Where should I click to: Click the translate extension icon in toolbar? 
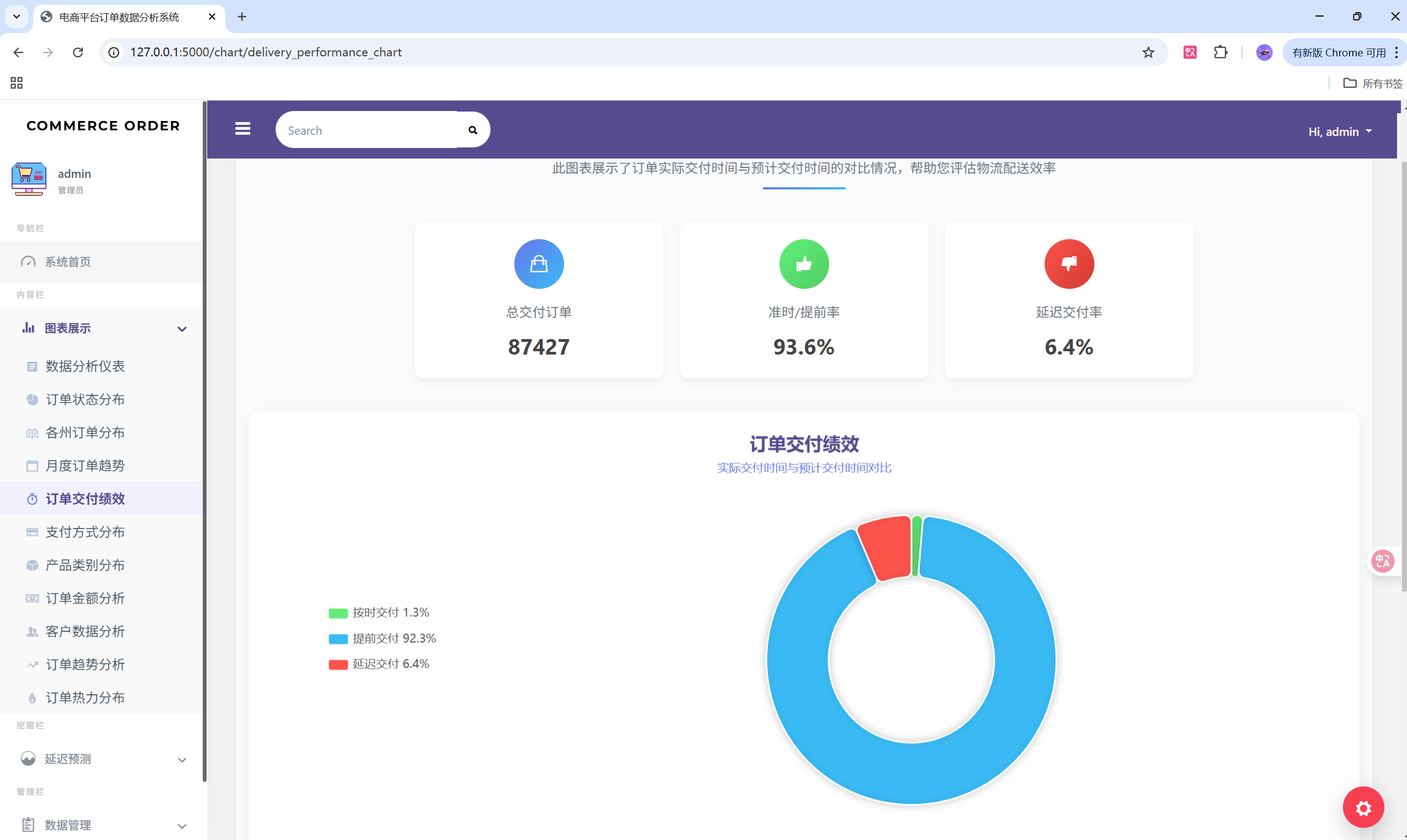pos(1189,52)
